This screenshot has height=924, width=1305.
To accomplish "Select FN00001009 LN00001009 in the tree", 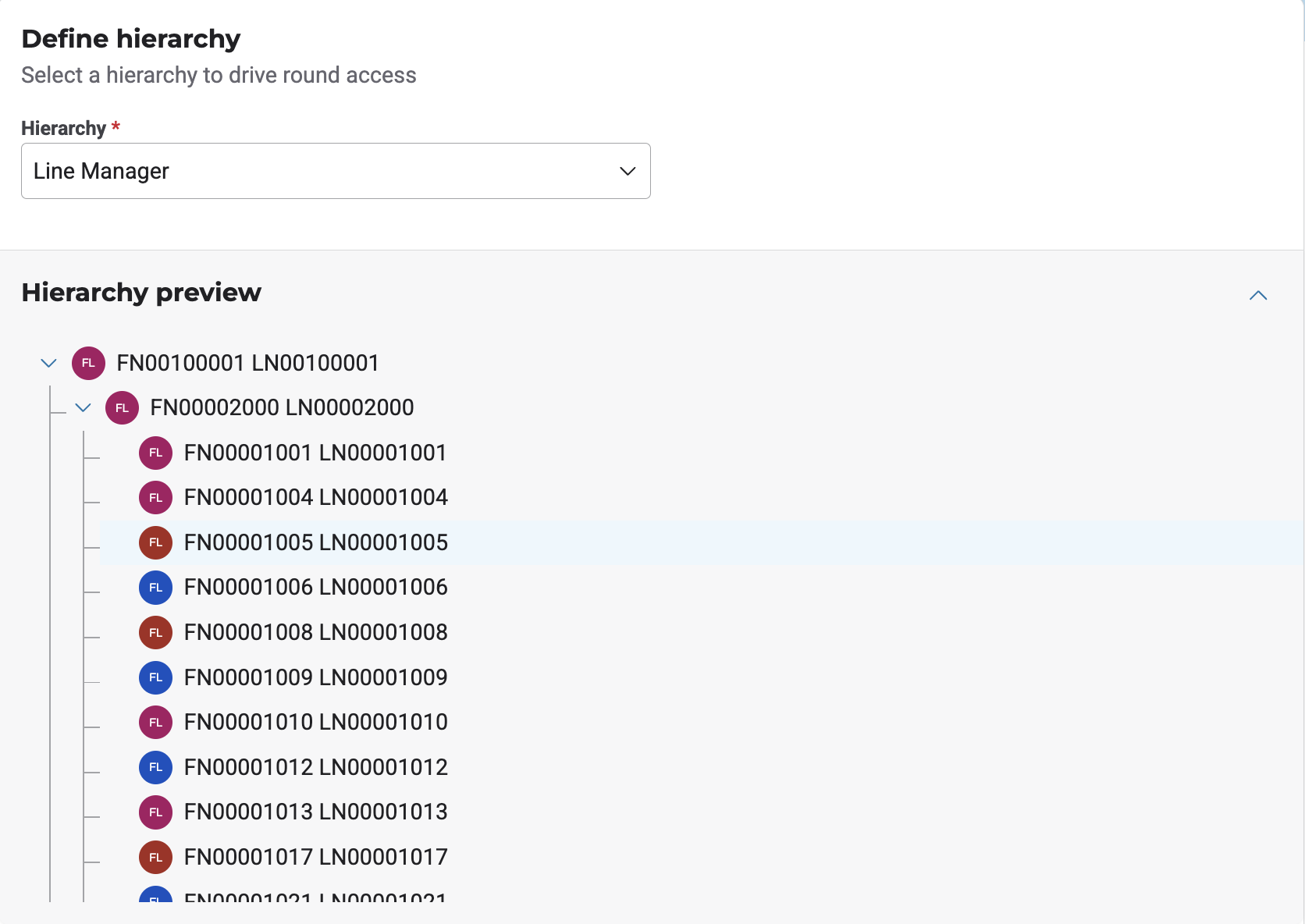I will (315, 677).
